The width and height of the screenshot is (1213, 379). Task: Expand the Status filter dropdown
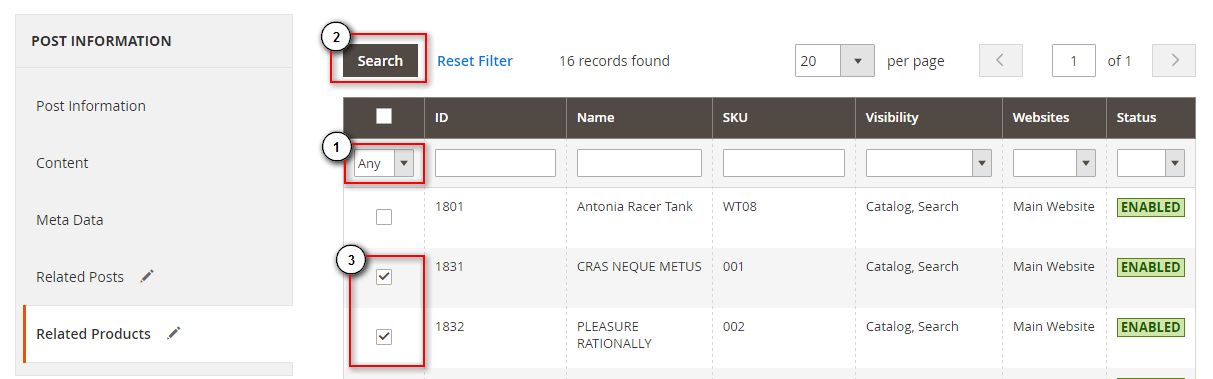click(x=1150, y=163)
